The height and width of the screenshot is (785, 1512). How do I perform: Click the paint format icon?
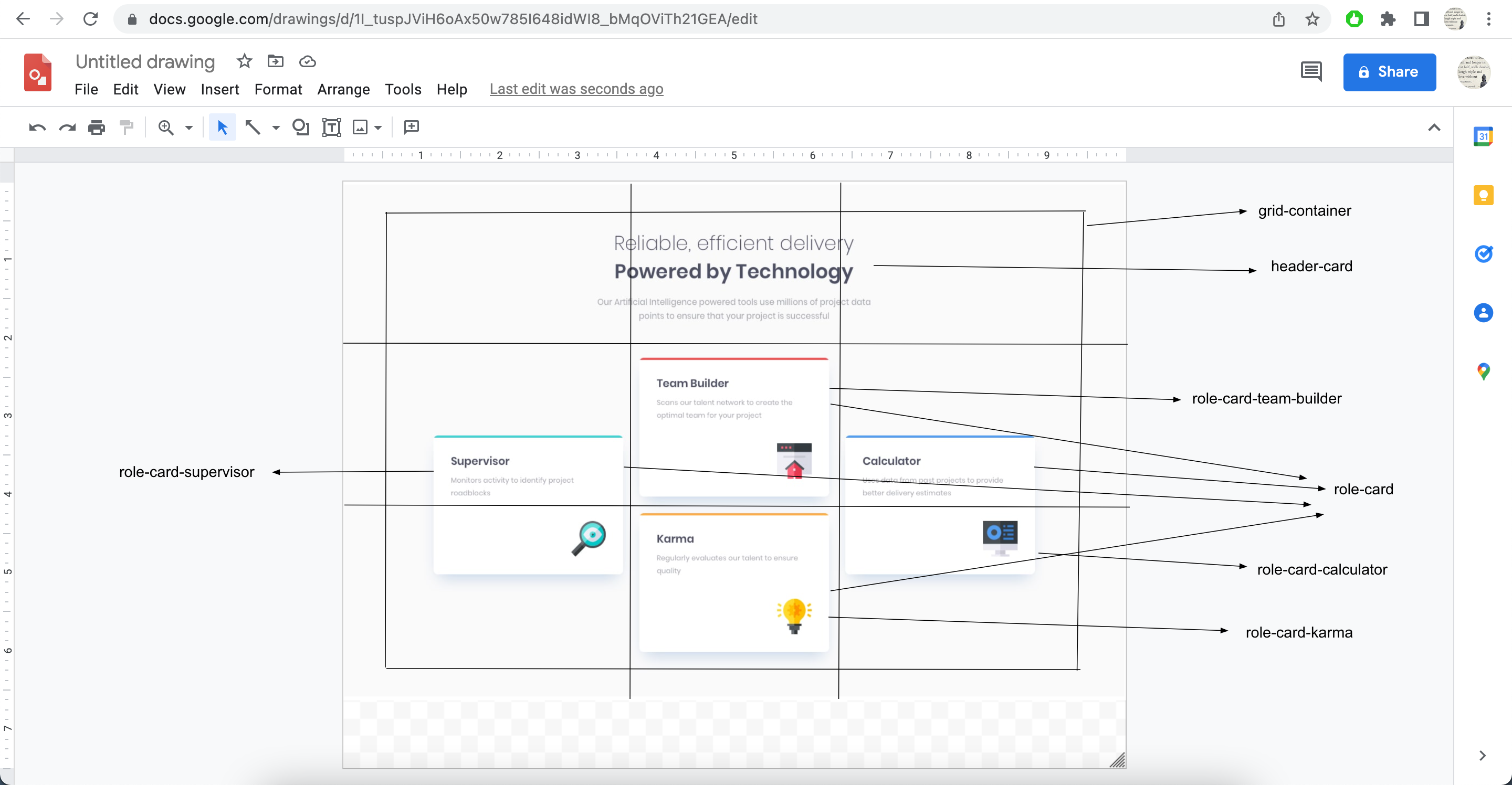pos(128,127)
